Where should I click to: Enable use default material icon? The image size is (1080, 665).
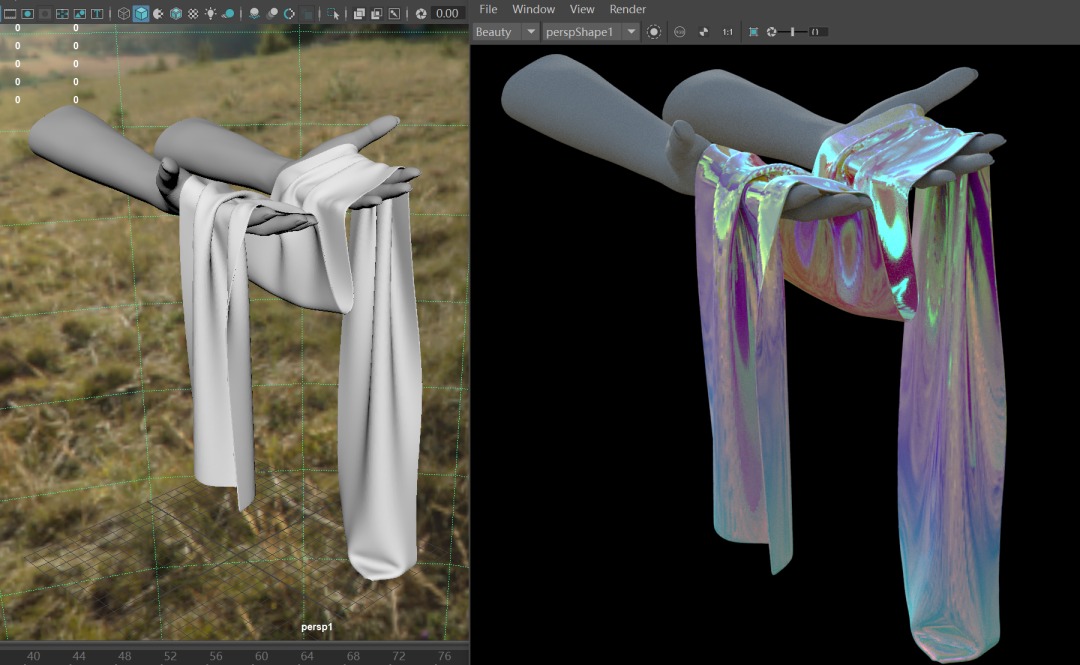click(x=158, y=13)
